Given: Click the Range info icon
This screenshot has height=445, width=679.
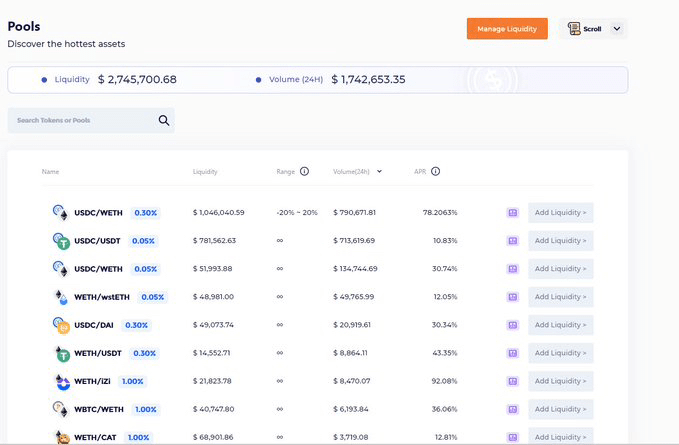Looking at the screenshot, I should (x=304, y=171).
